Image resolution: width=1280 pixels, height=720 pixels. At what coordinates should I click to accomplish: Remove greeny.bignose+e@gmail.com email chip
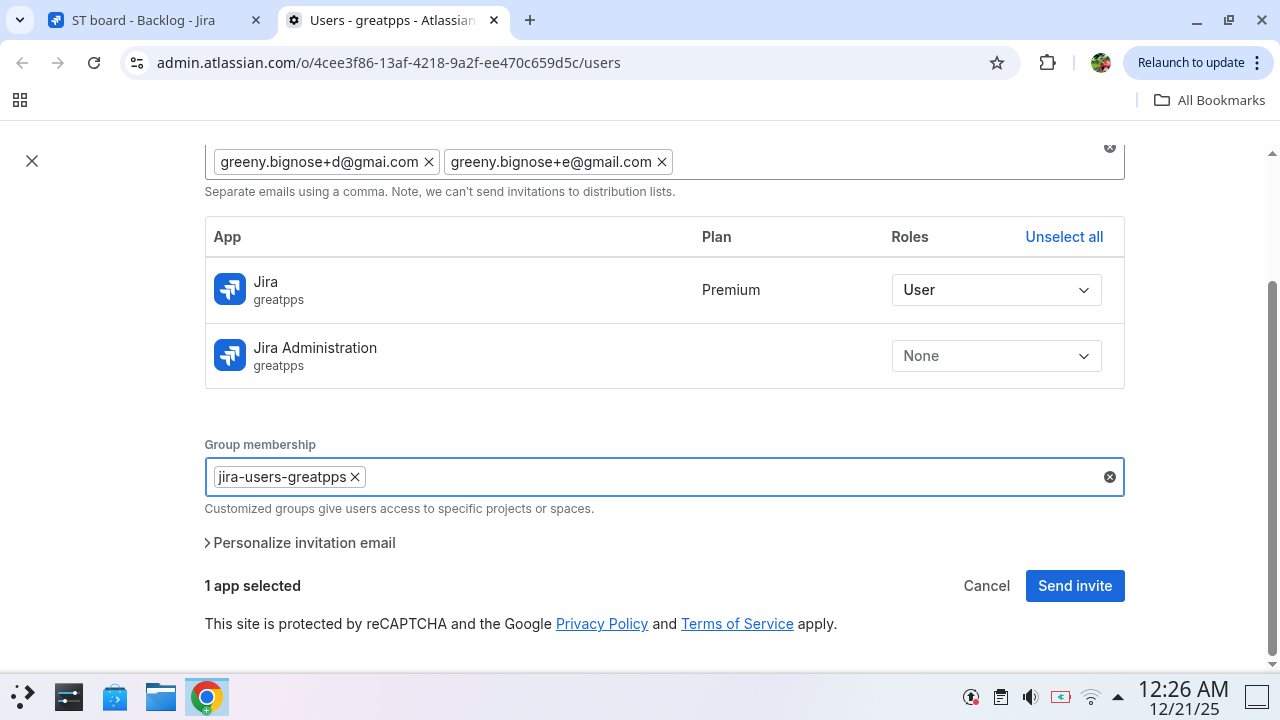[x=662, y=162]
